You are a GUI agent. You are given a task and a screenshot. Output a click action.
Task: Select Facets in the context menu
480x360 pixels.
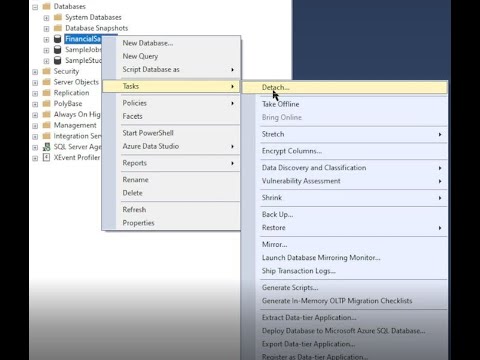(x=171, y=116)
